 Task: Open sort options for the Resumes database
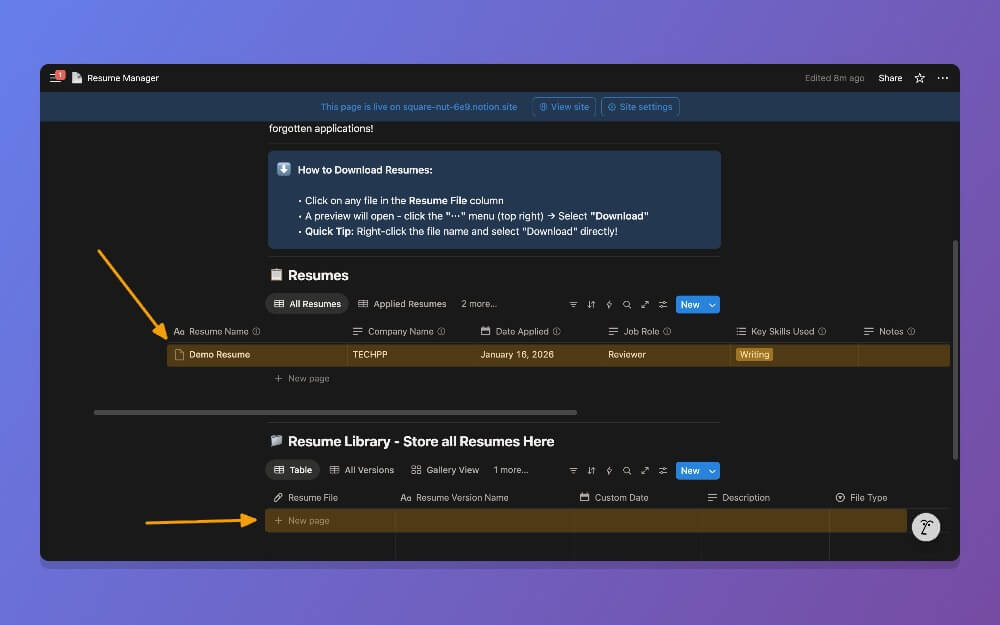[x=591, y=304]
